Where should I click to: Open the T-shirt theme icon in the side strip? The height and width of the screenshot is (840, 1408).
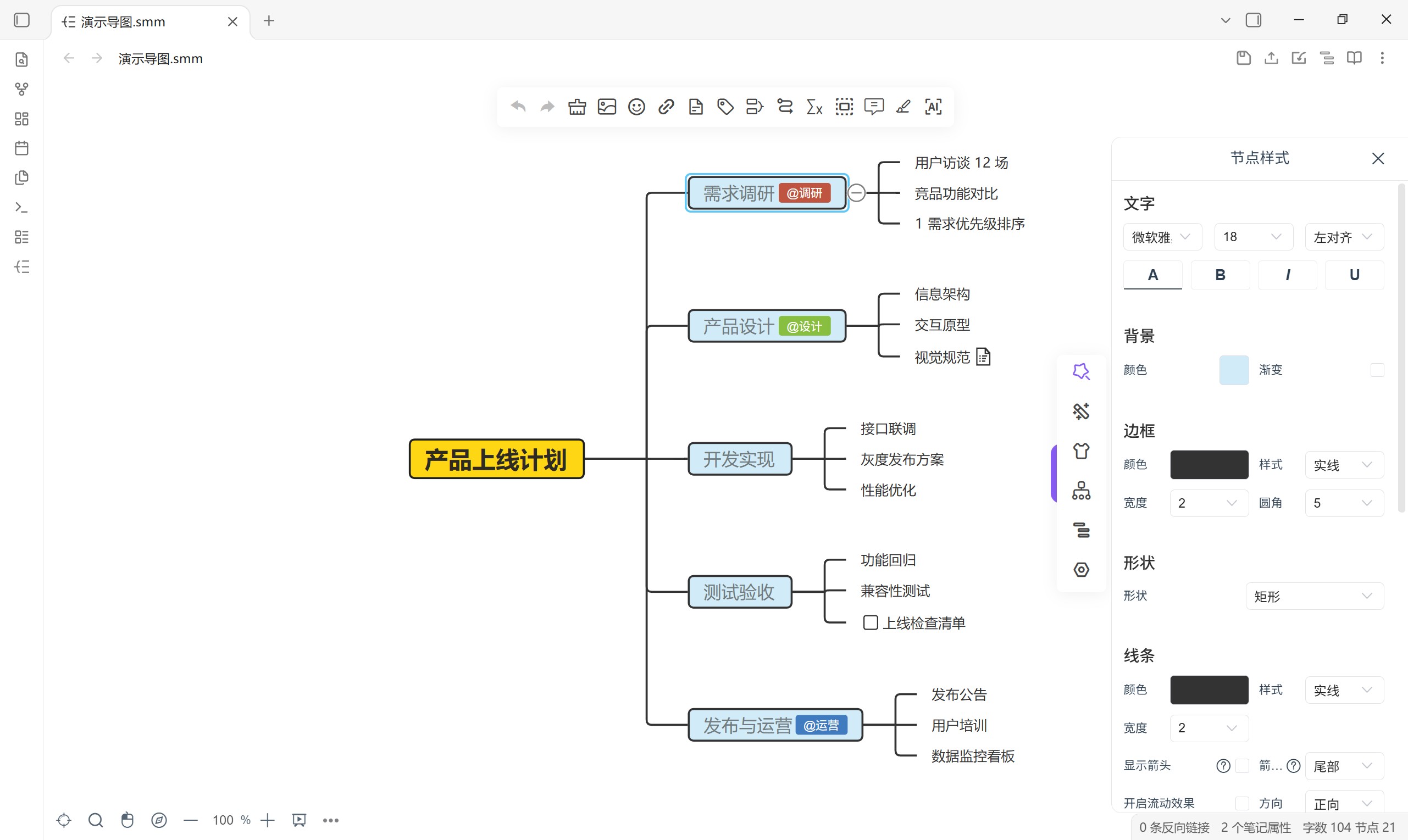1081,450
